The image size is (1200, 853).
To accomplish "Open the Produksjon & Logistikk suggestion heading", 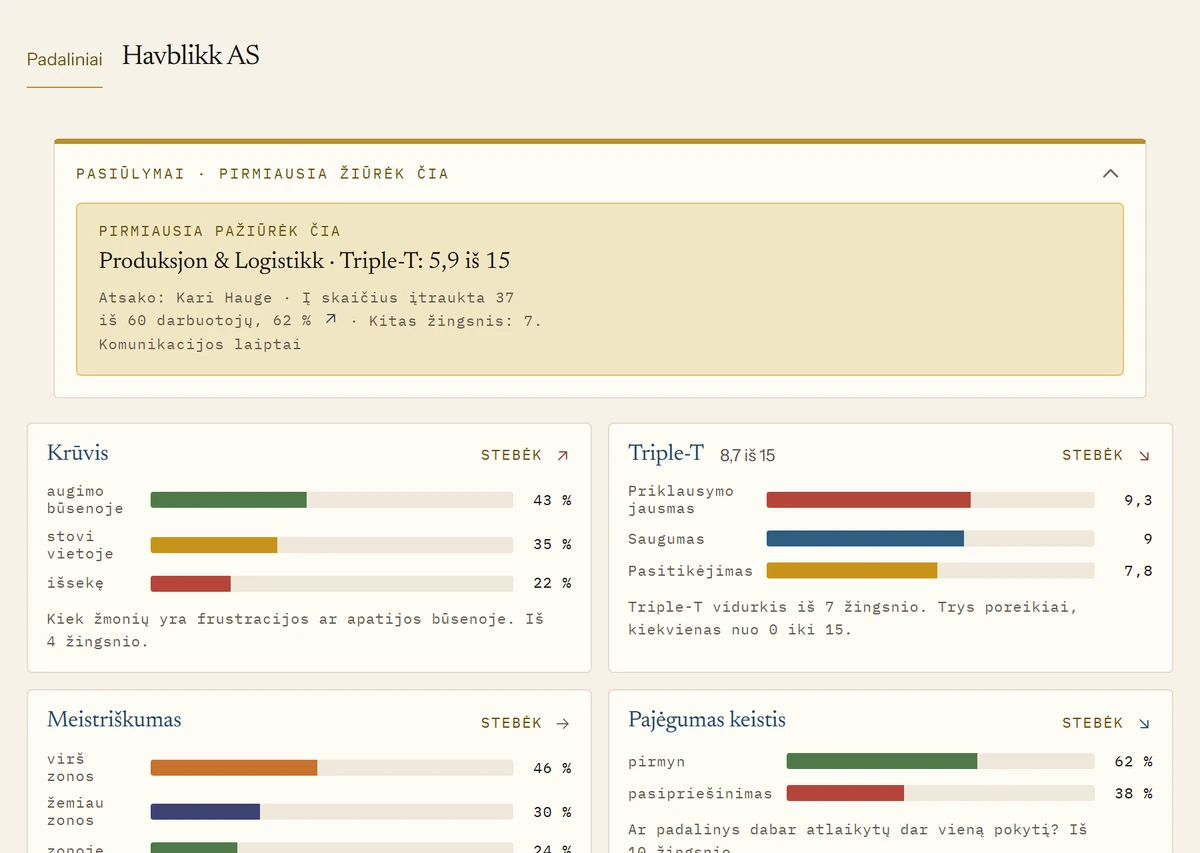I will tap(304, 261).
